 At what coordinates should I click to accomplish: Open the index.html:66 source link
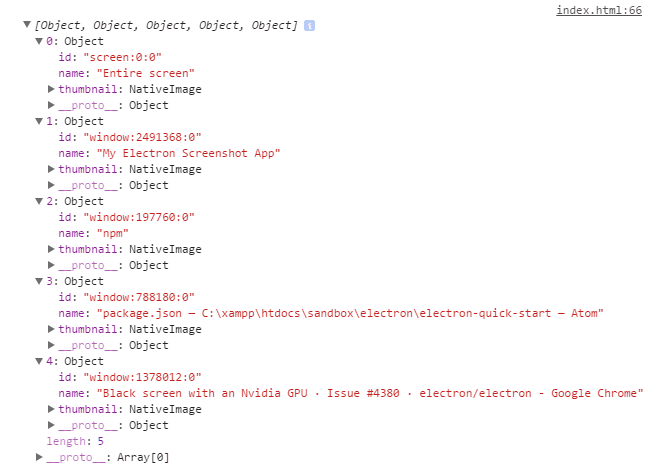pyautogui.click(x=613, y=9)
